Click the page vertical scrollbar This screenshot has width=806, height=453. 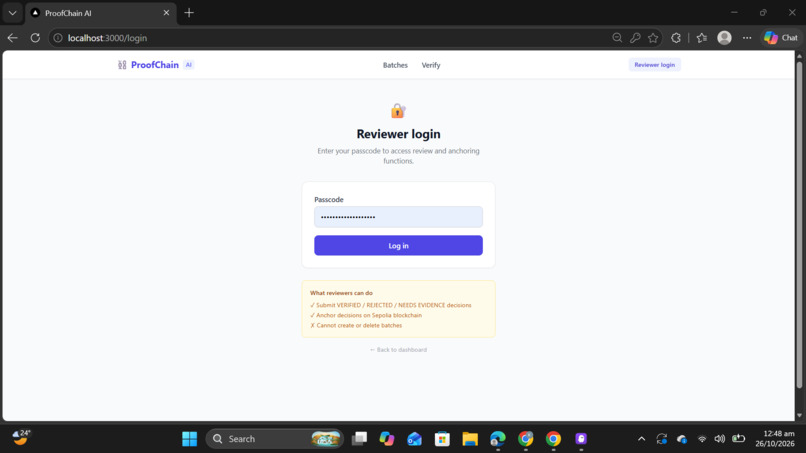pyautogui.click(x=799, y=225)
